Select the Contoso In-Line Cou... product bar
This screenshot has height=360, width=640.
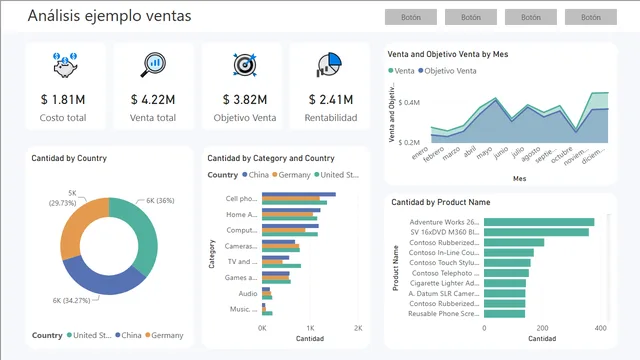pos(509,253)
